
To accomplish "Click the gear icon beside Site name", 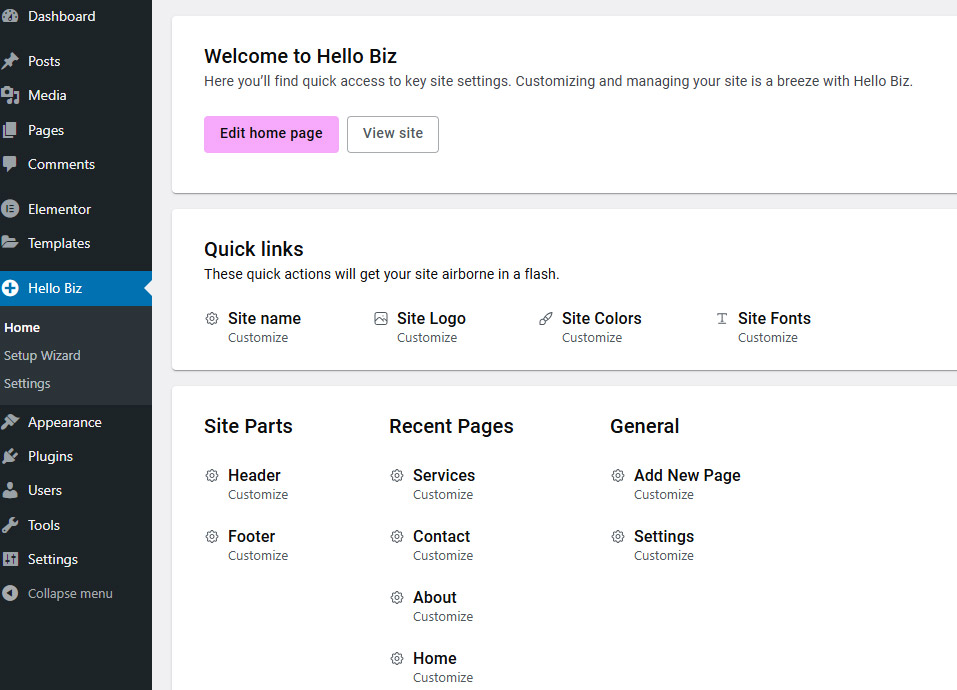I will click(x=212, y=318).
